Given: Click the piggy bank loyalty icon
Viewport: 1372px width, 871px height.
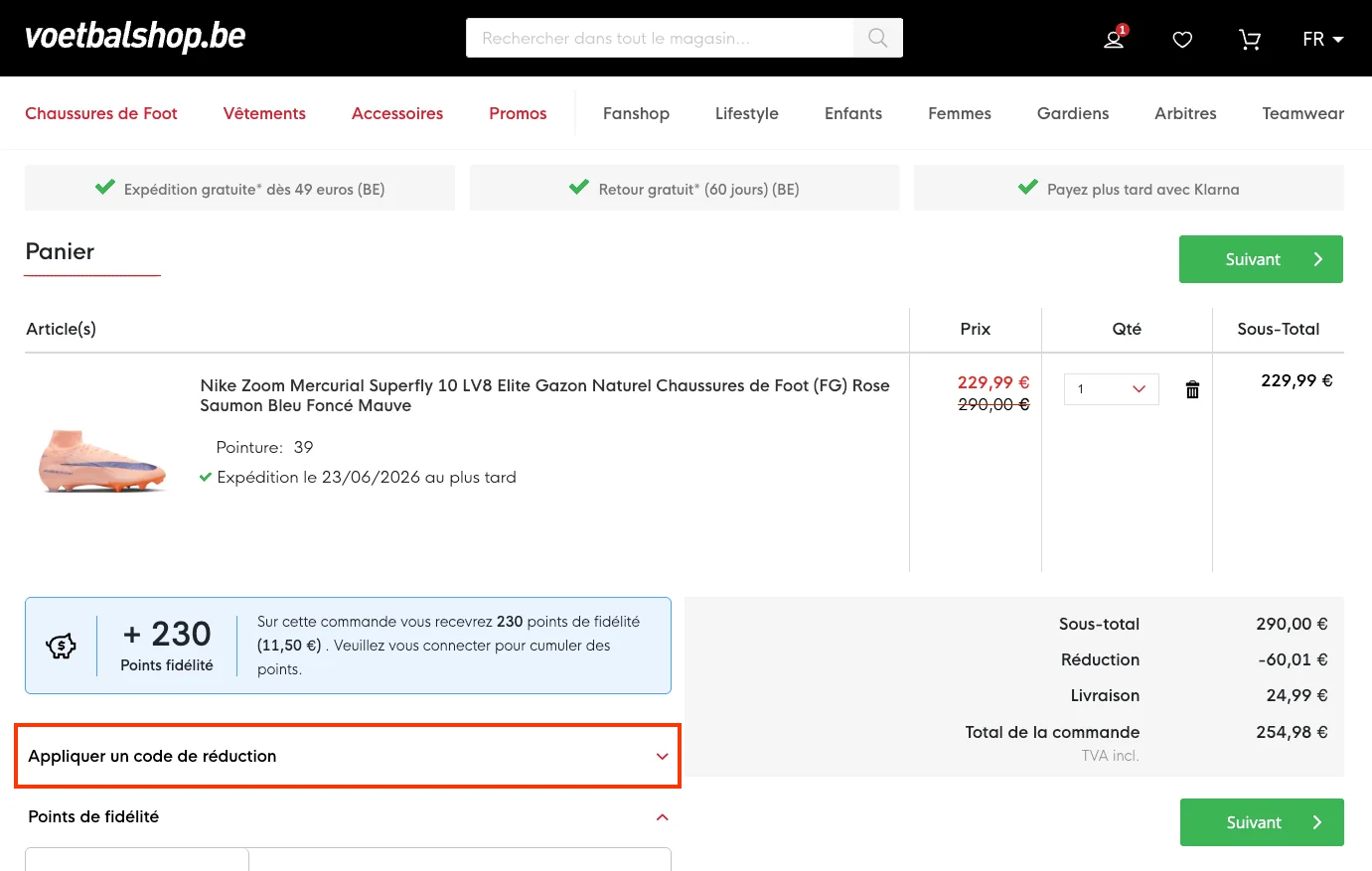Looking at the screenshot, I should point(61,646).
